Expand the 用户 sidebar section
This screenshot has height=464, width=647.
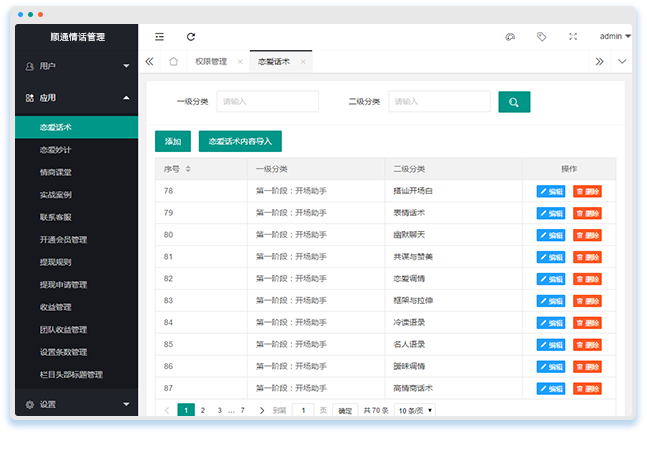click(x=77, y=67)
